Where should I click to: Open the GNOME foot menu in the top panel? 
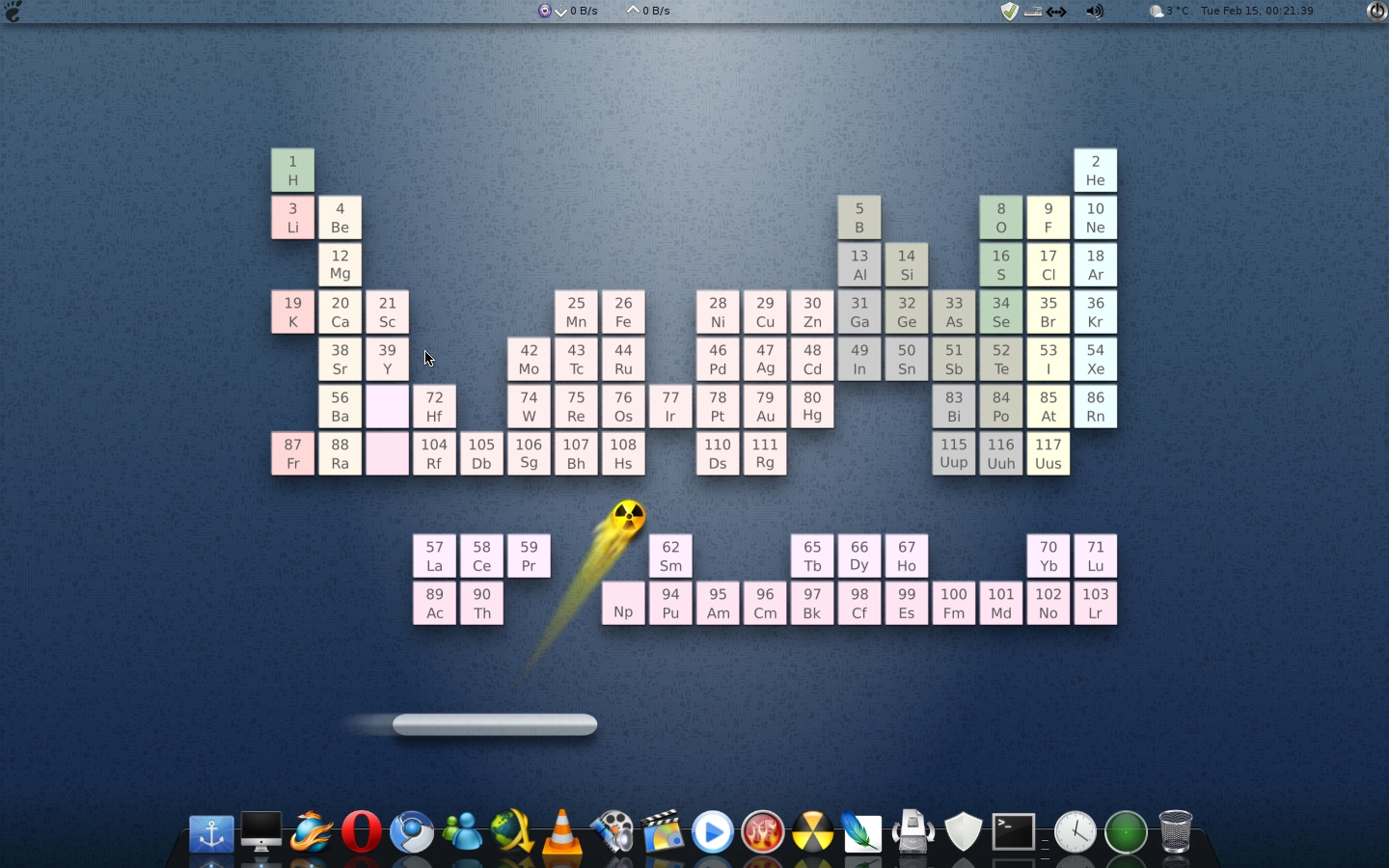pos(14,12)
